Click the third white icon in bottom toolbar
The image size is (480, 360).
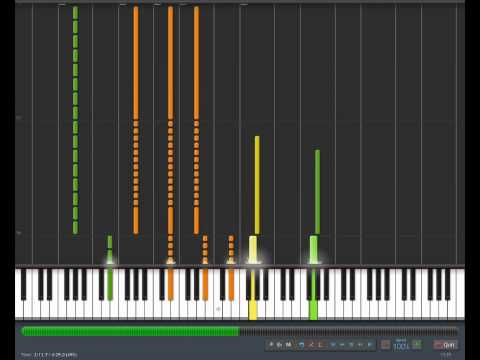coord(288,345)
